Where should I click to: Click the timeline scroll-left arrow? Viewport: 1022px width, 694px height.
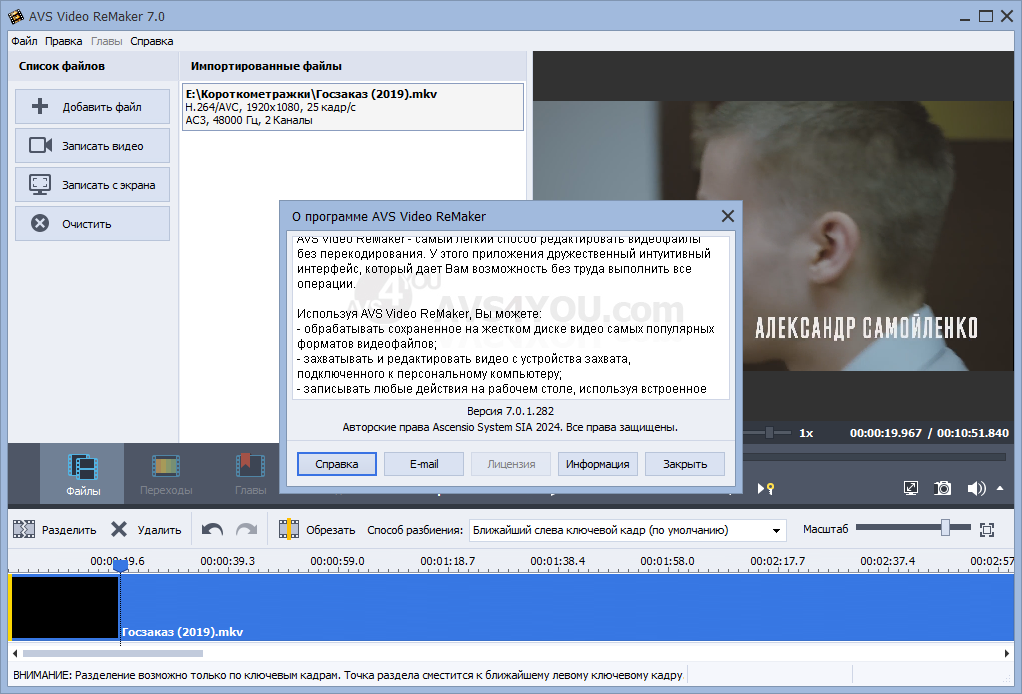click(14, 653)
